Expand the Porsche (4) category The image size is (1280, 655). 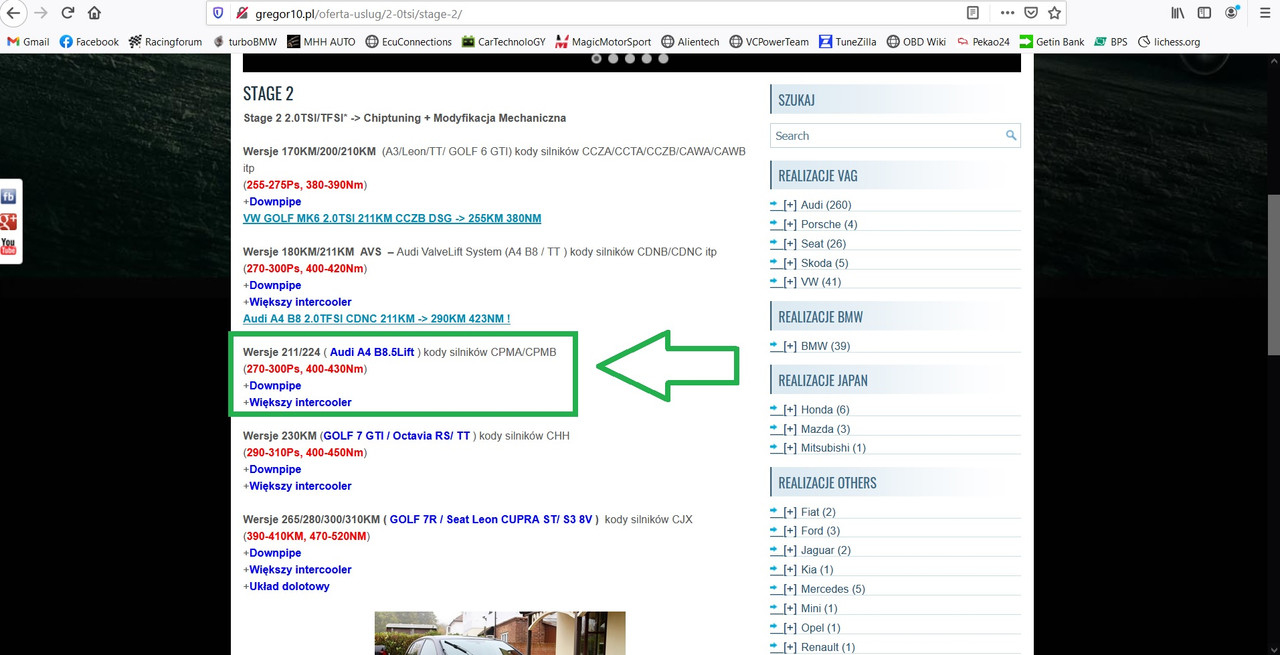790,224
